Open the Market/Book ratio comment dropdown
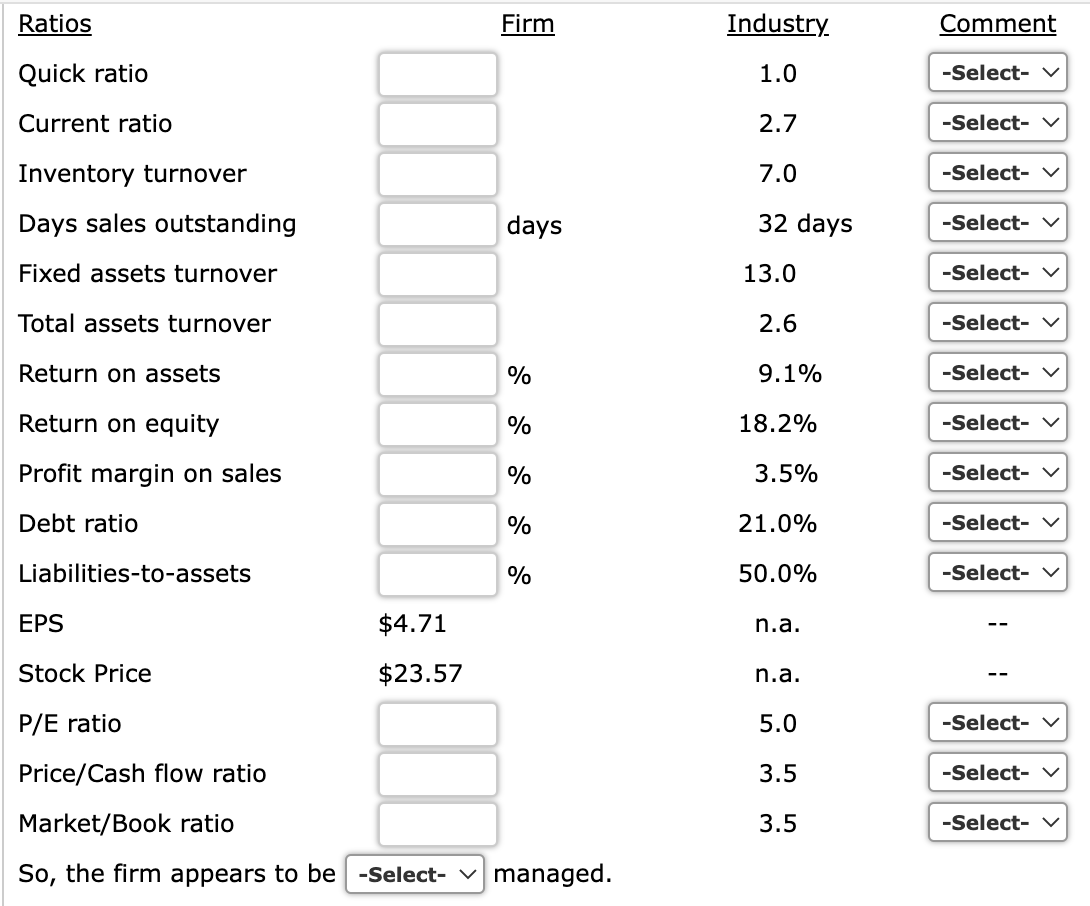The height and width of the screenshot is (906, 1090). [996, 822]
